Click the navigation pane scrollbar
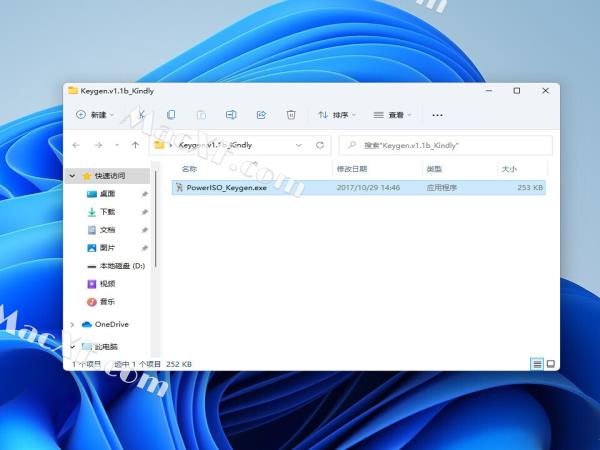600x450 pixels. (156, 219)
